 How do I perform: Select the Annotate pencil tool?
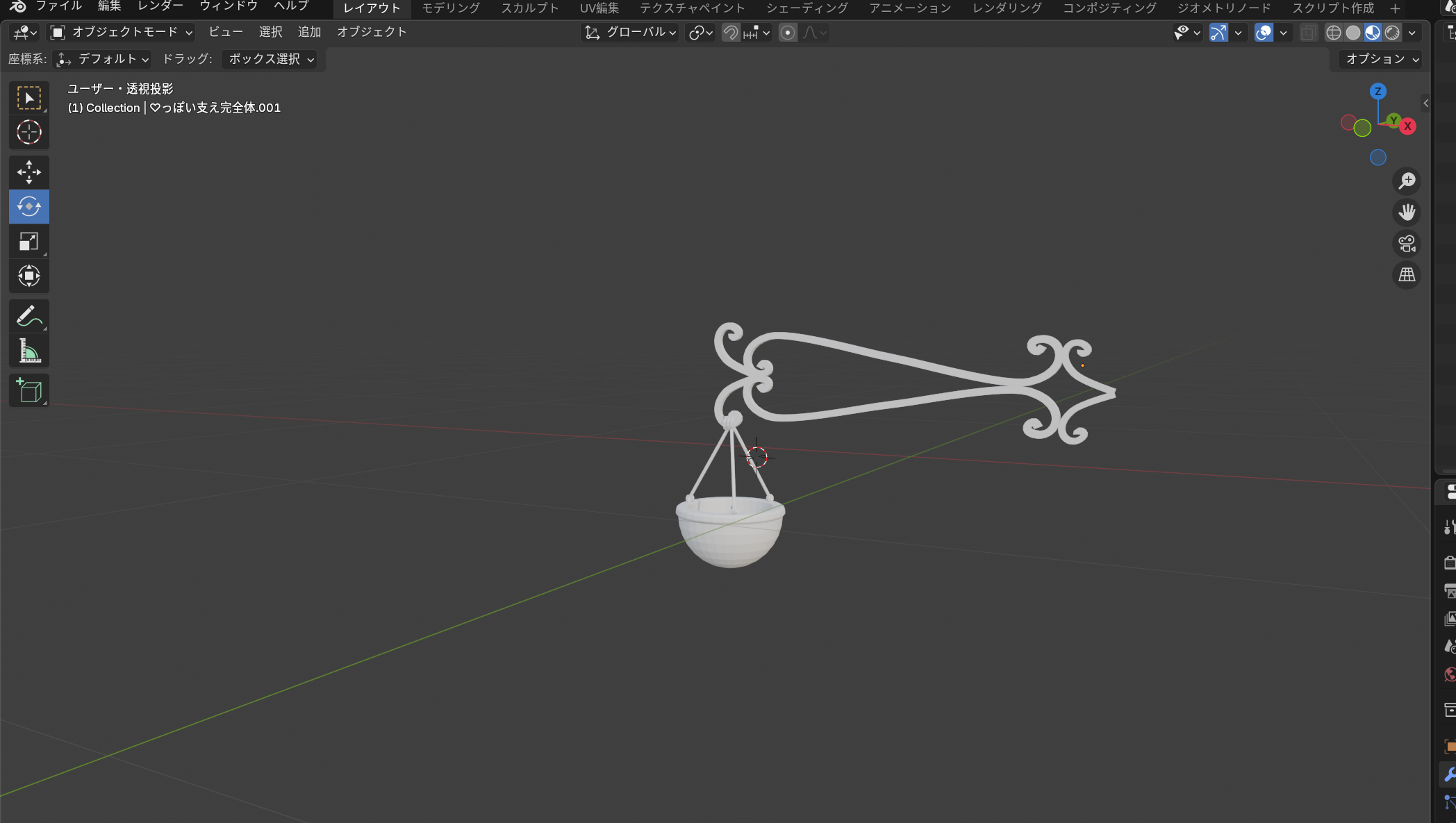pyautogui.click(x=28, y=317)
